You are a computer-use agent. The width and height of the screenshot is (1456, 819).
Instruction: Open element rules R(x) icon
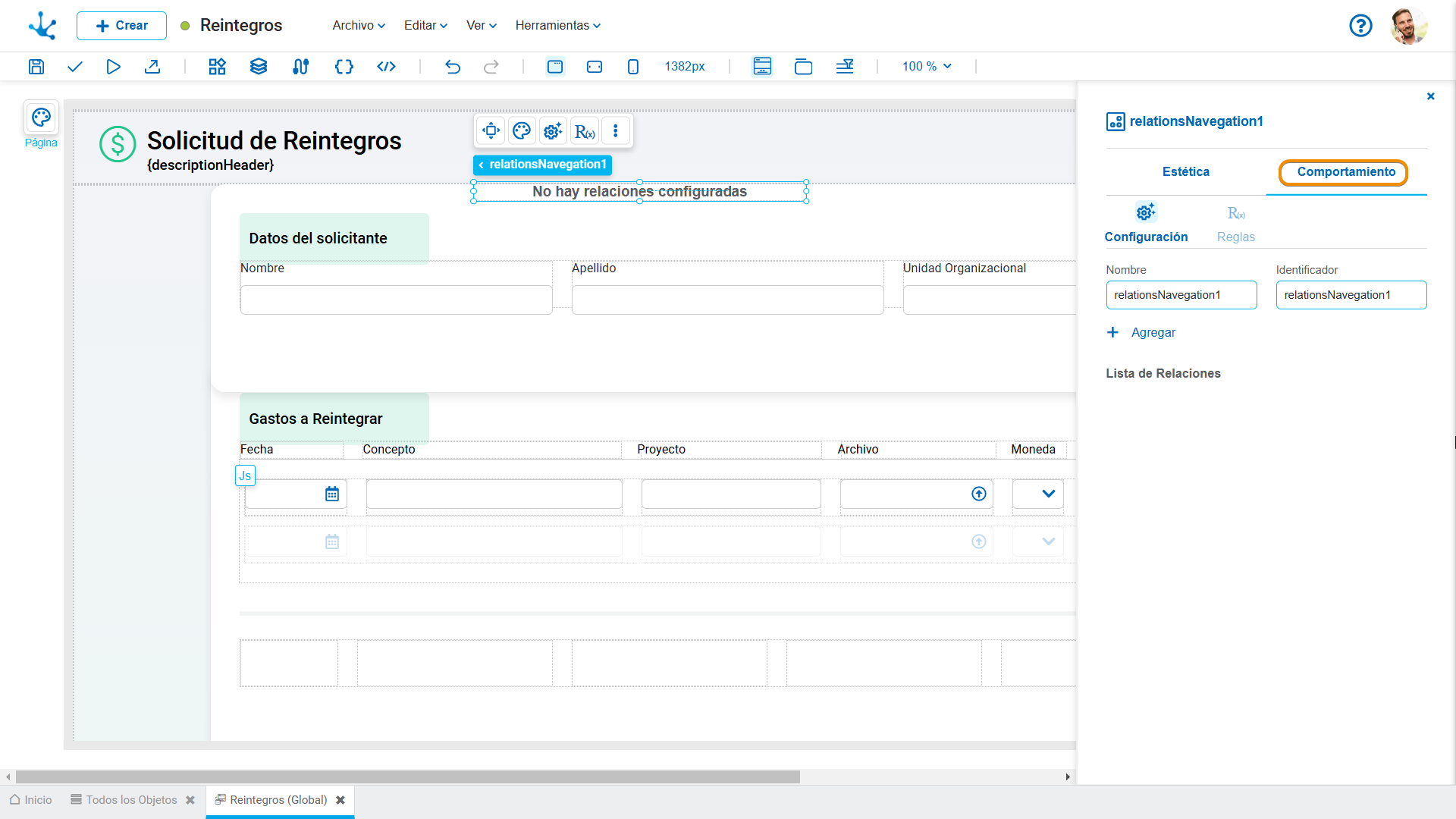[585, 131]
